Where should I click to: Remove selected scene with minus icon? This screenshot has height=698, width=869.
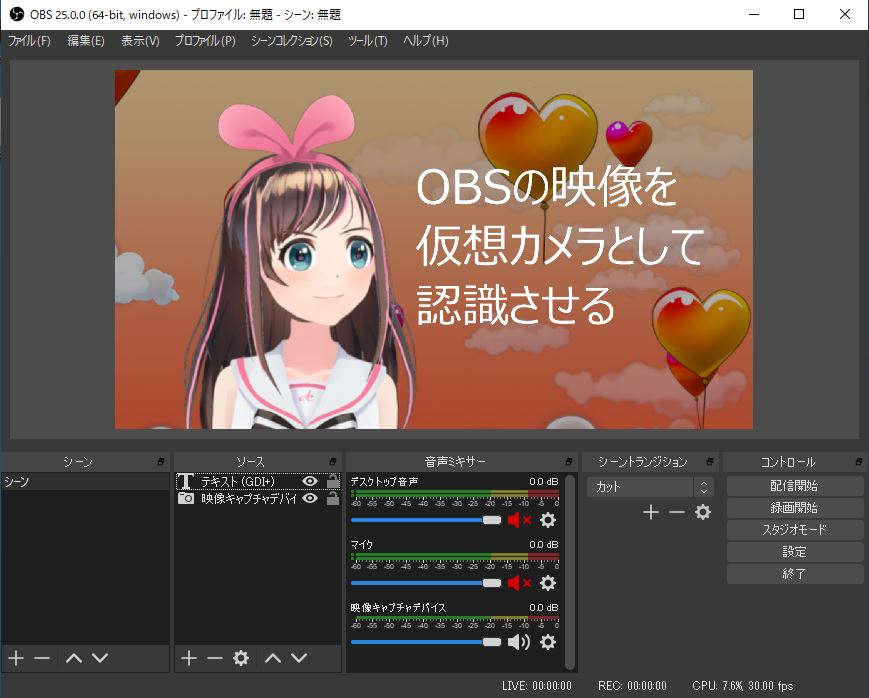click(x=42, y=658)
